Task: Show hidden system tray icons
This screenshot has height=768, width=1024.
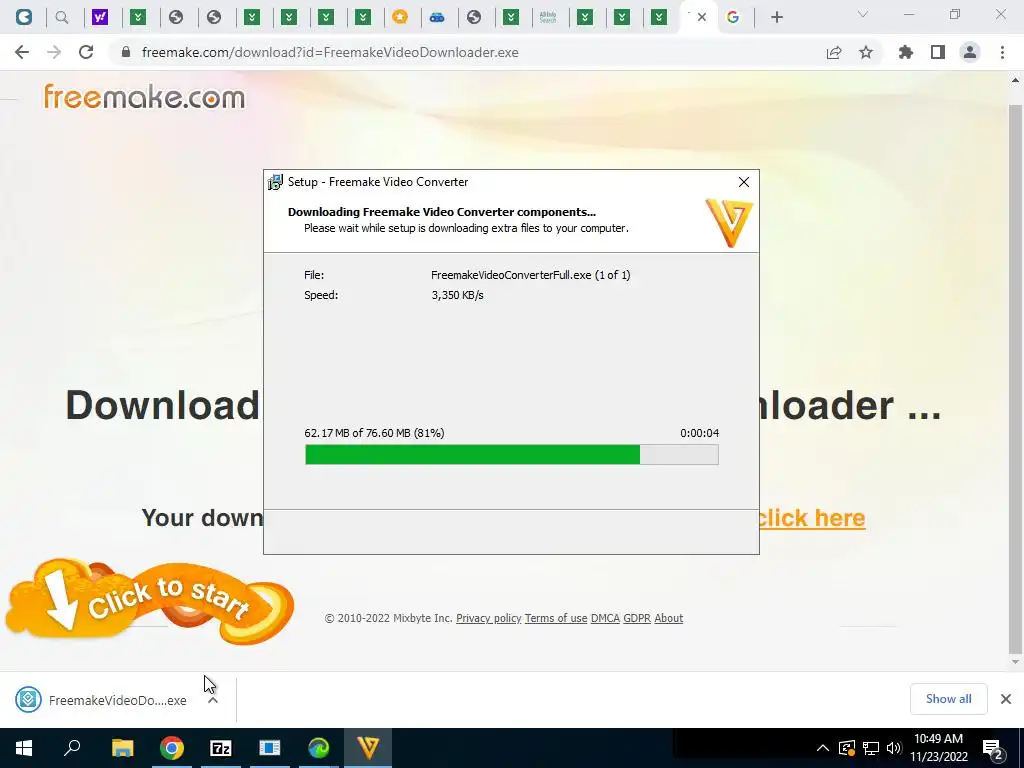Action: click(823, 748)
